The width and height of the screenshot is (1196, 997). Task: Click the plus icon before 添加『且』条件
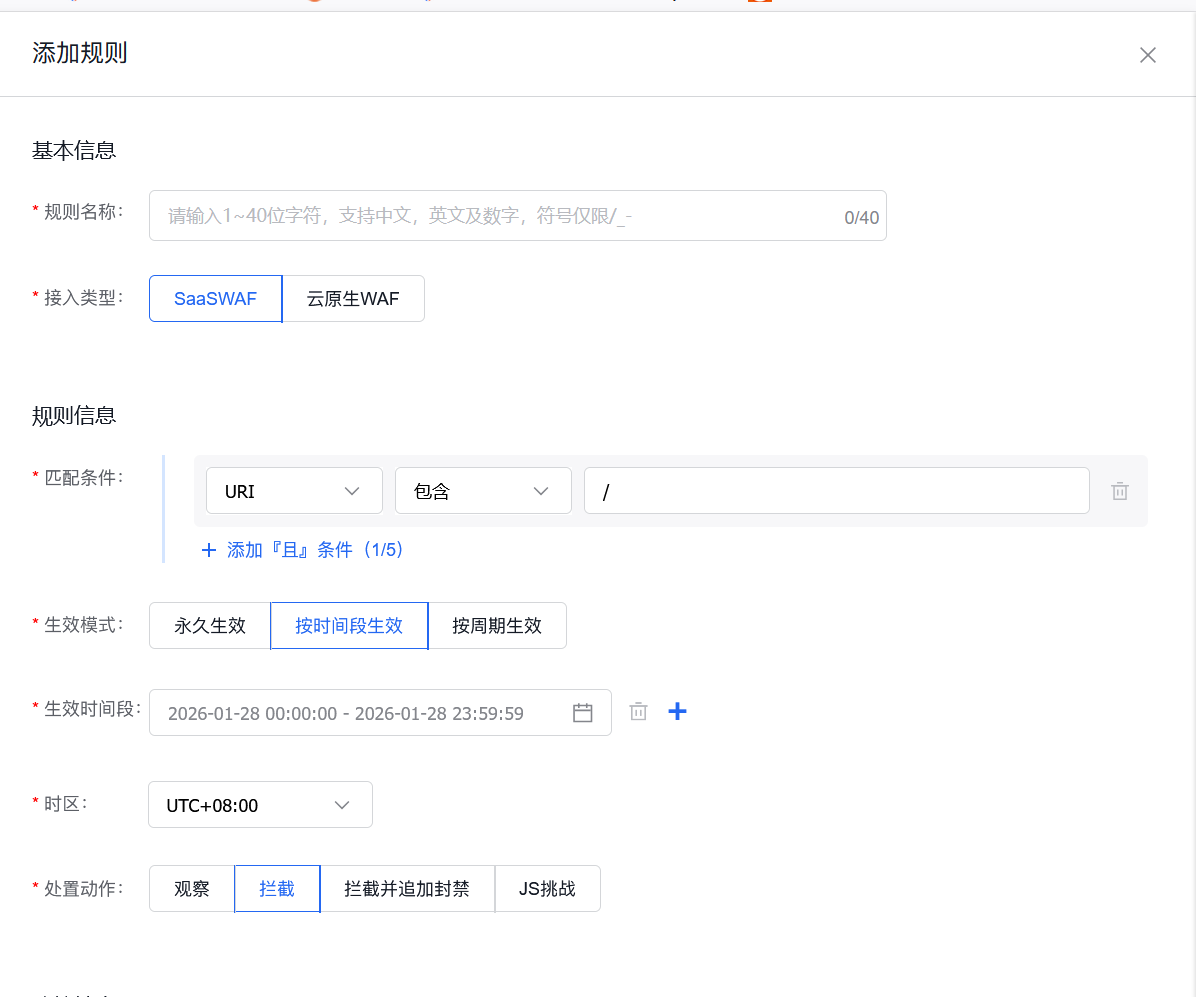click(x=208, y=549)
